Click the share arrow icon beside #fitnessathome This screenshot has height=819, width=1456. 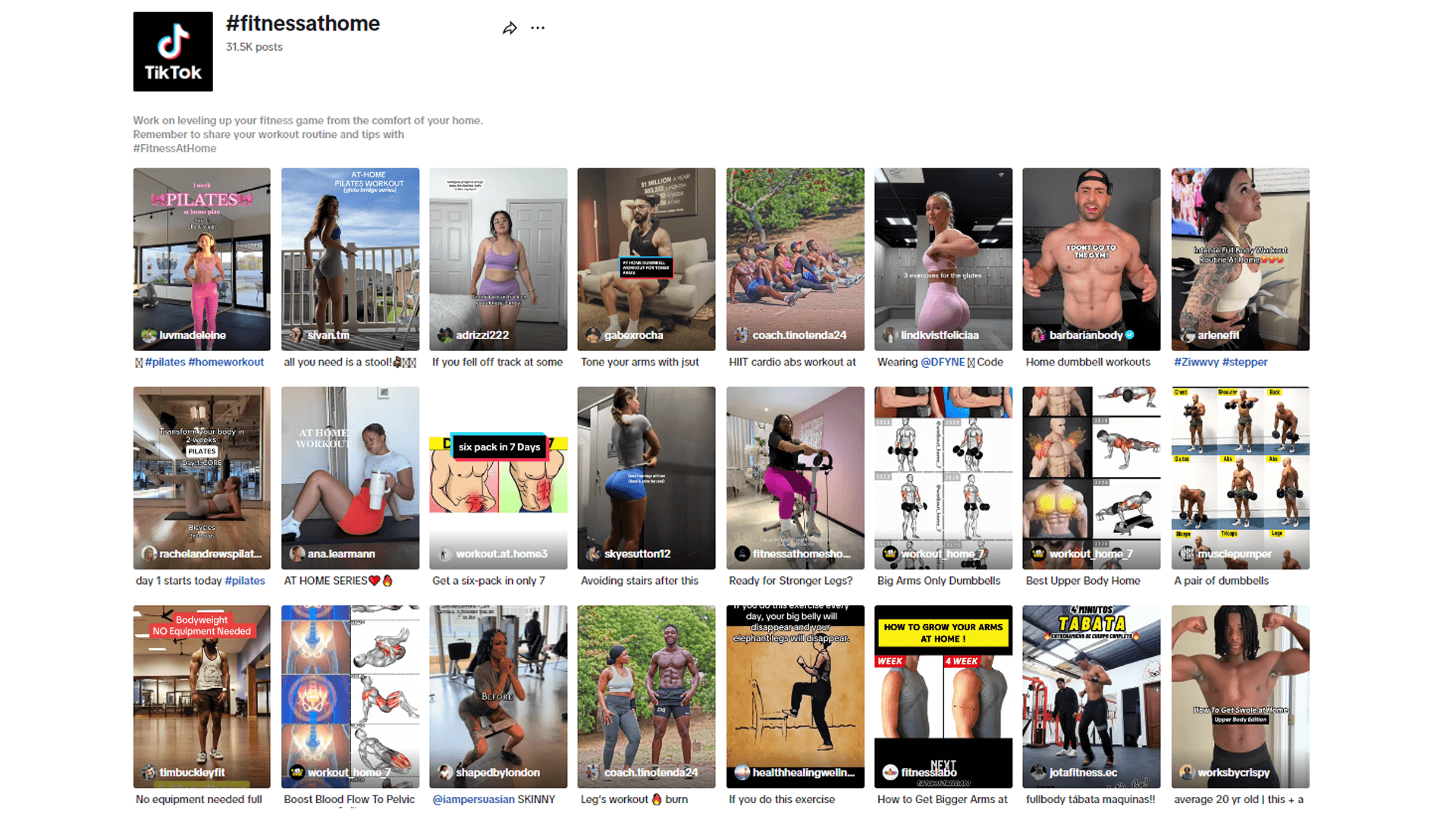pyautogui.click(x=510, y=28)
